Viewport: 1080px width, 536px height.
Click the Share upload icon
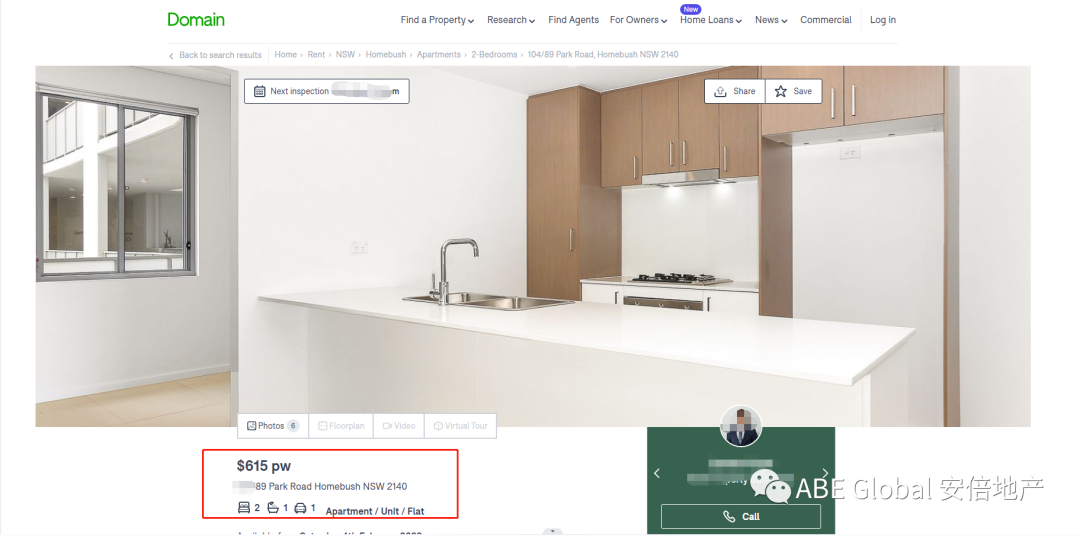(720, 91)
